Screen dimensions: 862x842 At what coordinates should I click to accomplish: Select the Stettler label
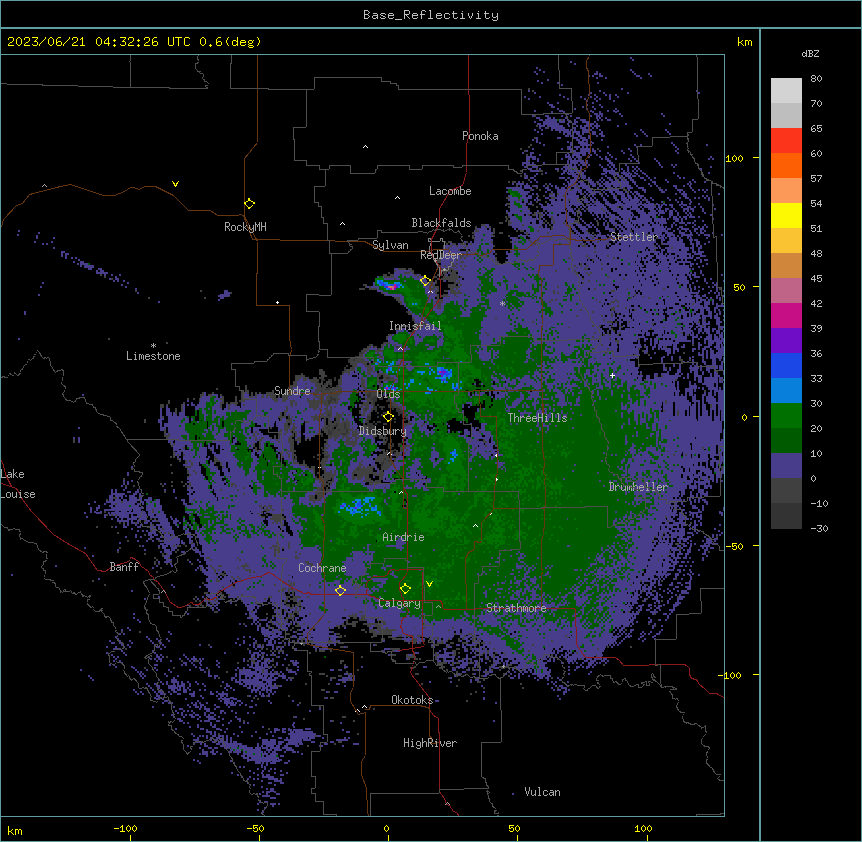click(633, 237)
